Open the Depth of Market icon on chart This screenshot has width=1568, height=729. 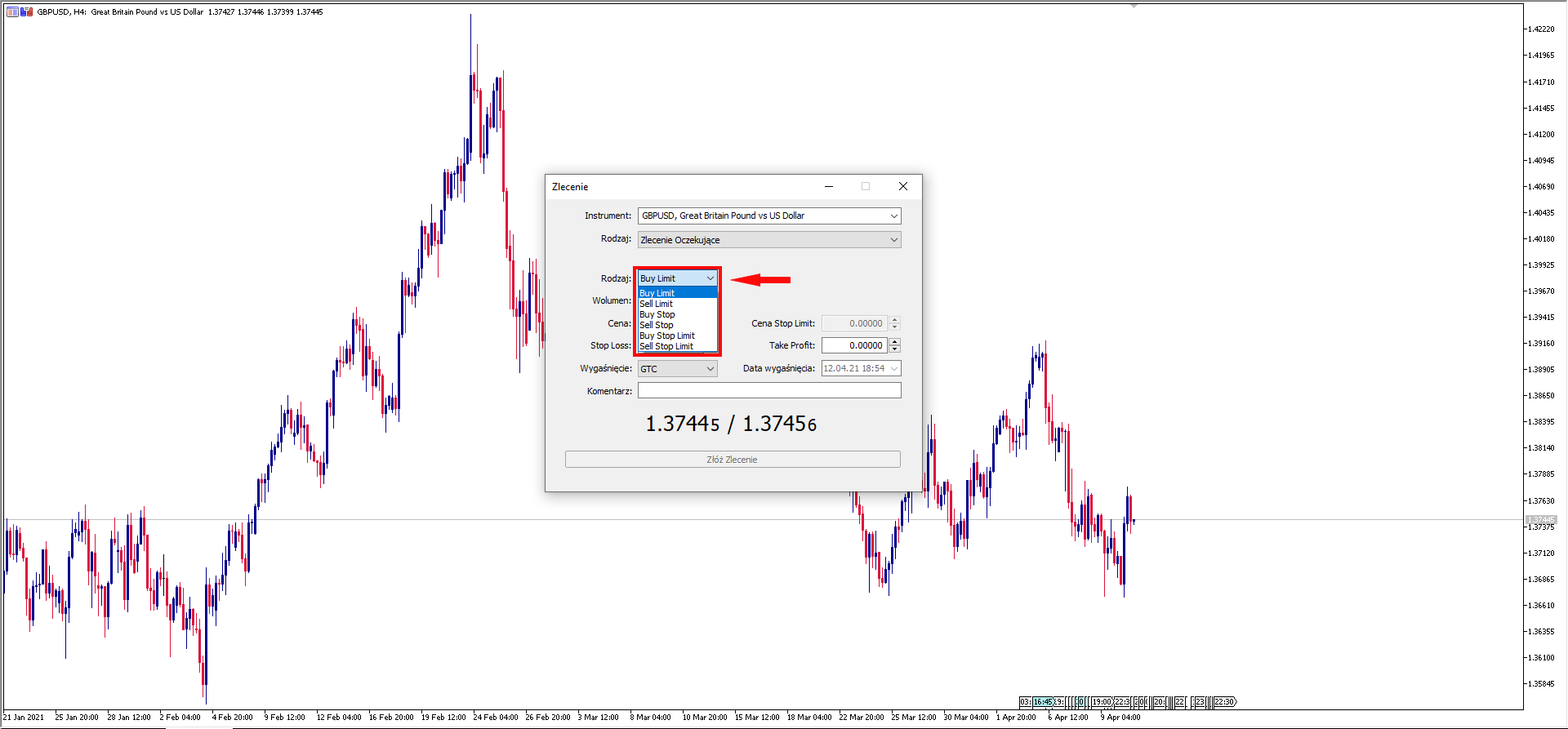(x=12, y=11)
